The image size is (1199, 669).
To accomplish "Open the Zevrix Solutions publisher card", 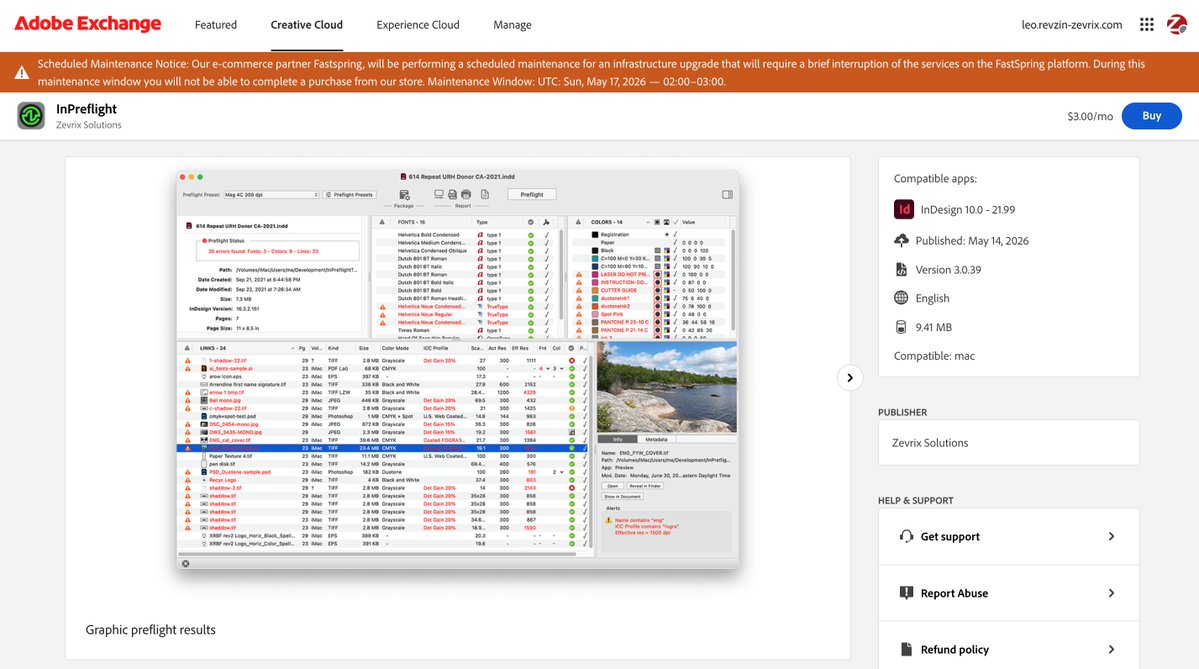I will pos(1009,443).
